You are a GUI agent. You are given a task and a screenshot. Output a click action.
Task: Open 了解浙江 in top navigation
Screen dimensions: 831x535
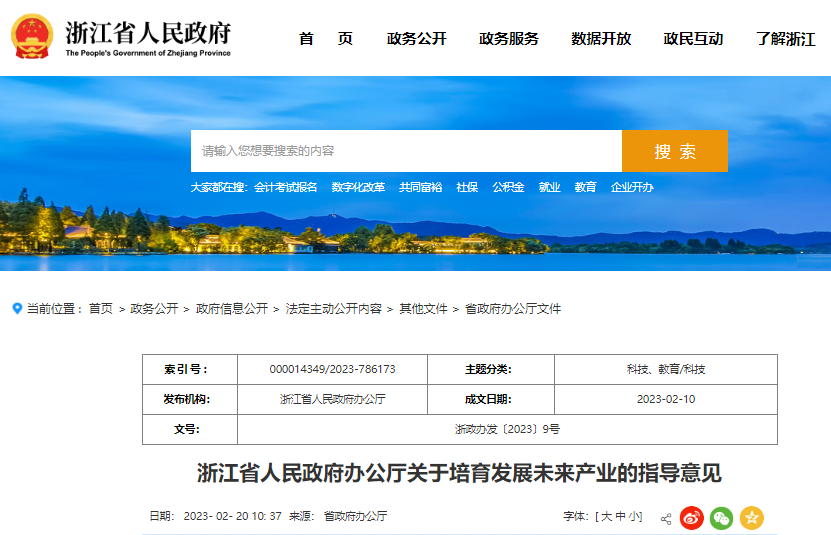[x=785, y=39]
